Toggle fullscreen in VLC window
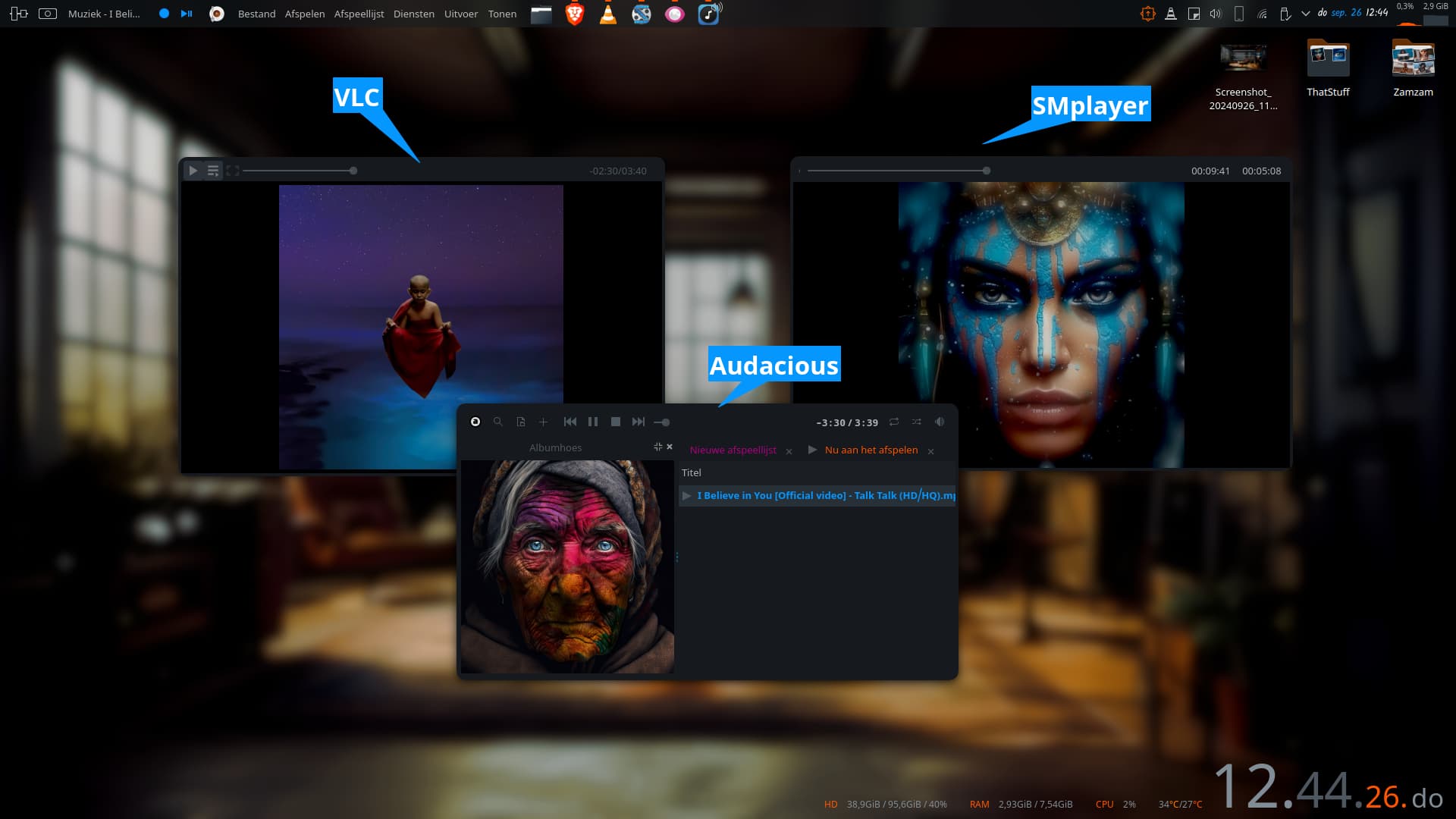Screen dimensions: 1456x819 233,171
